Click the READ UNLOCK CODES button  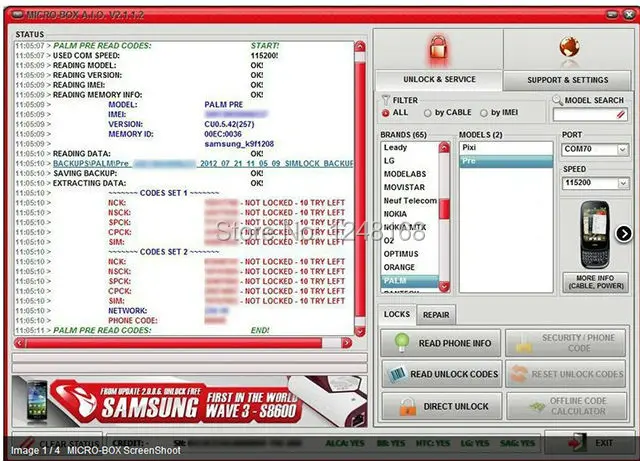(x=442, y=374)
